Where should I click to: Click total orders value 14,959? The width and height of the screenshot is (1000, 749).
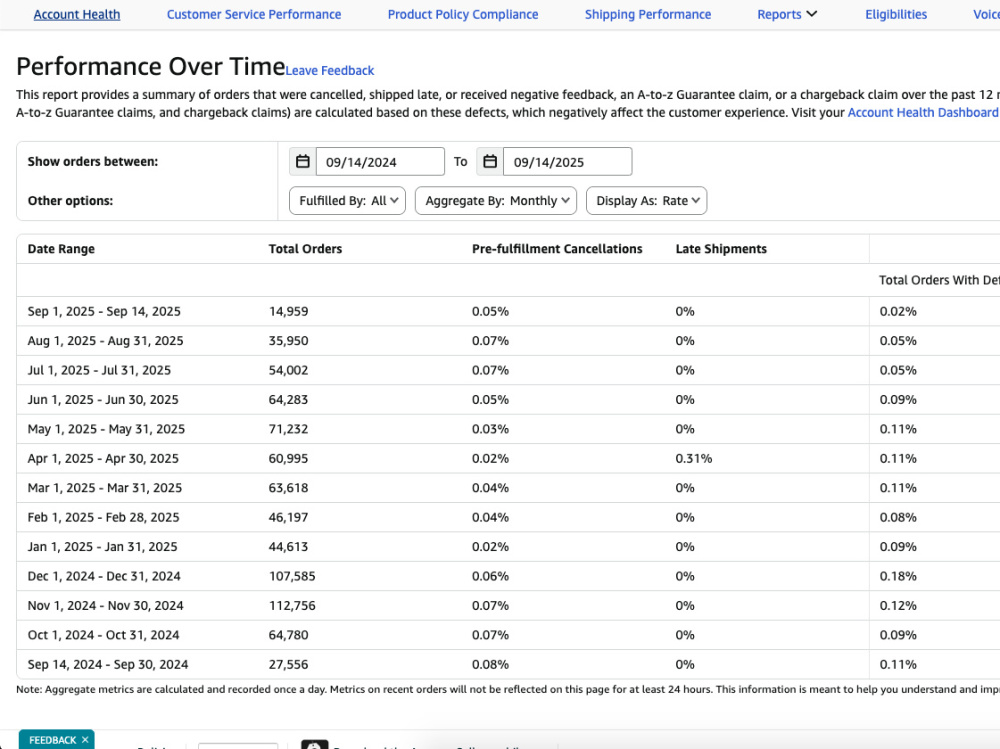pyautogui.click(x=288, y=311)
